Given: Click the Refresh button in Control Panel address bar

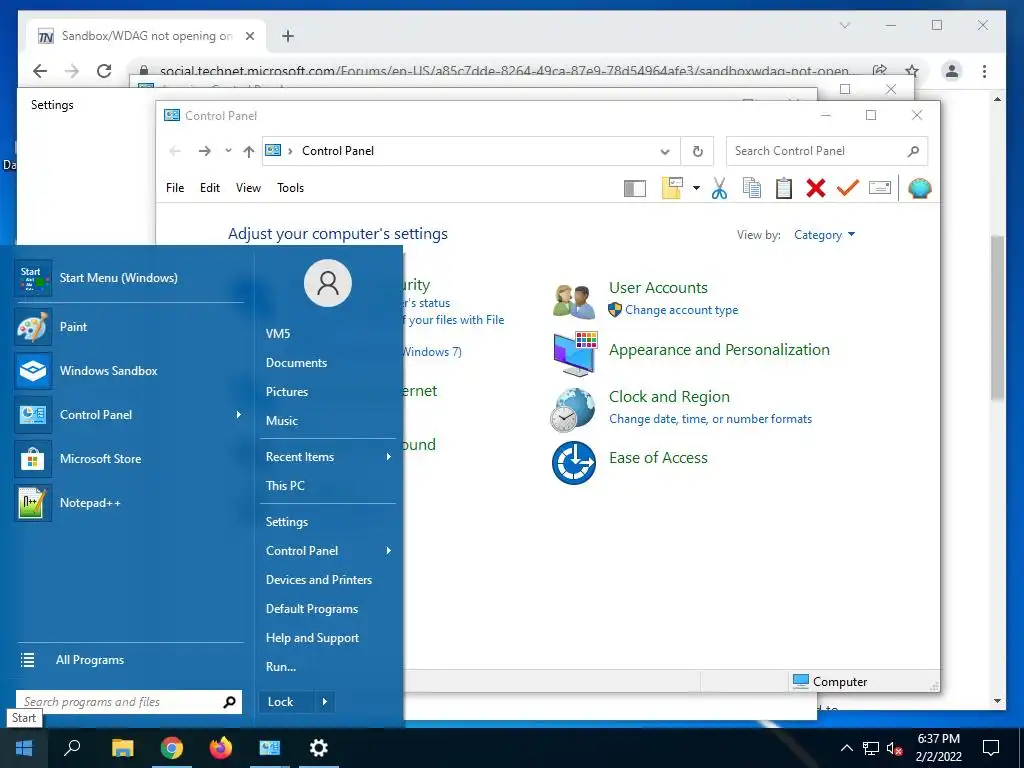Looking at the screenshot, I should (x=697, y=152).
